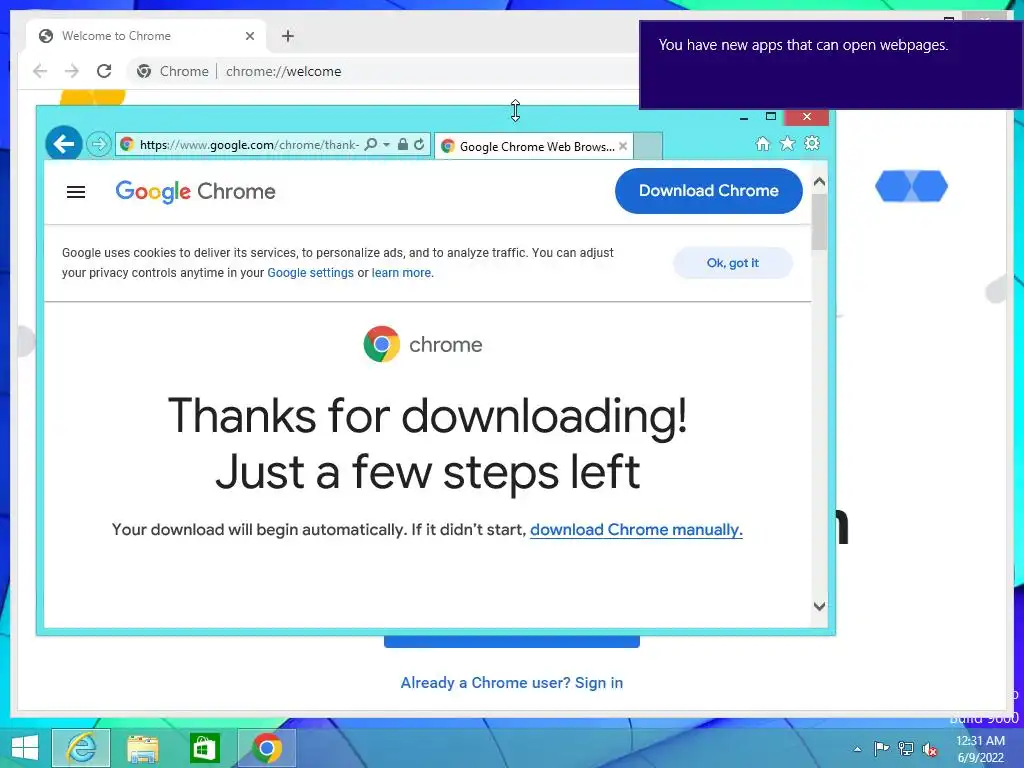Open a new blank tab in IE

pyautogui.click(x=648, y=146)
